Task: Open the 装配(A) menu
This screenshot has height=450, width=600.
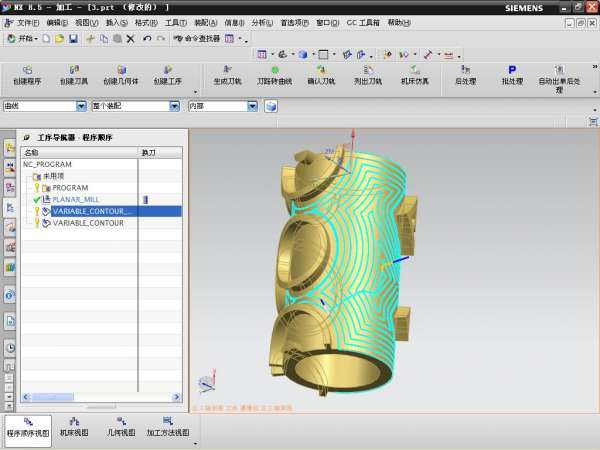Action: pyautogui.click(x=205, y=23)
